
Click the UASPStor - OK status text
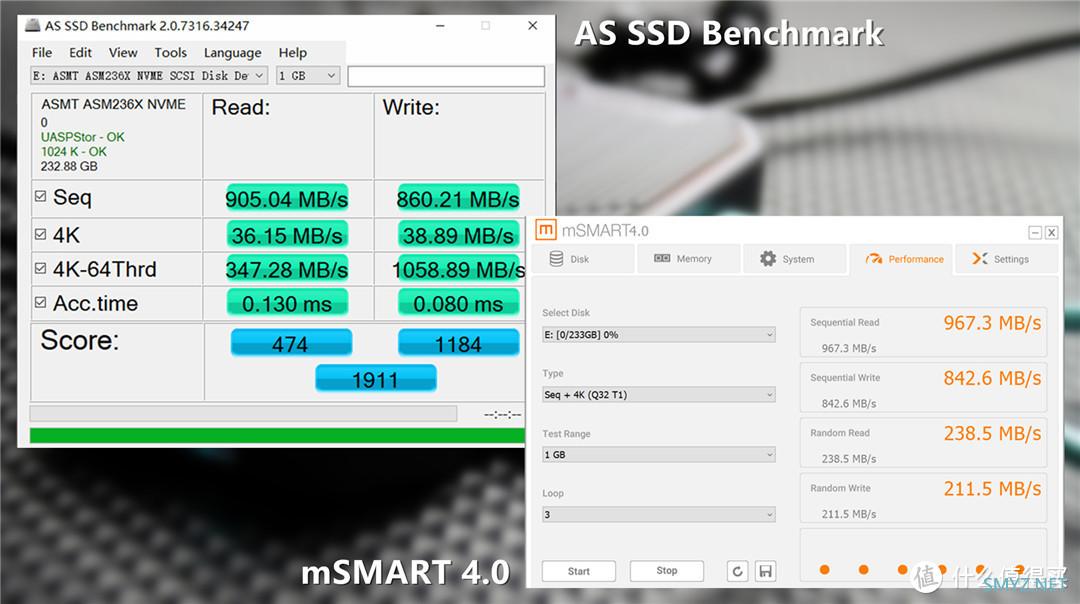coord(83,137)
